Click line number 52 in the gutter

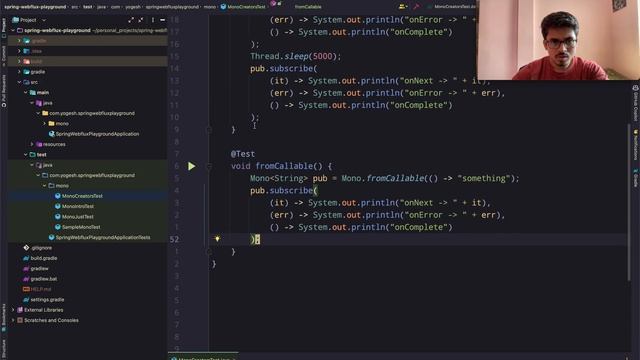click(174, 239)
